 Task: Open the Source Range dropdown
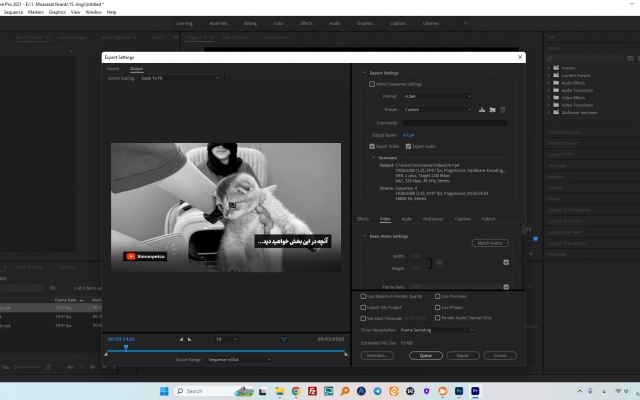[238, 359]
